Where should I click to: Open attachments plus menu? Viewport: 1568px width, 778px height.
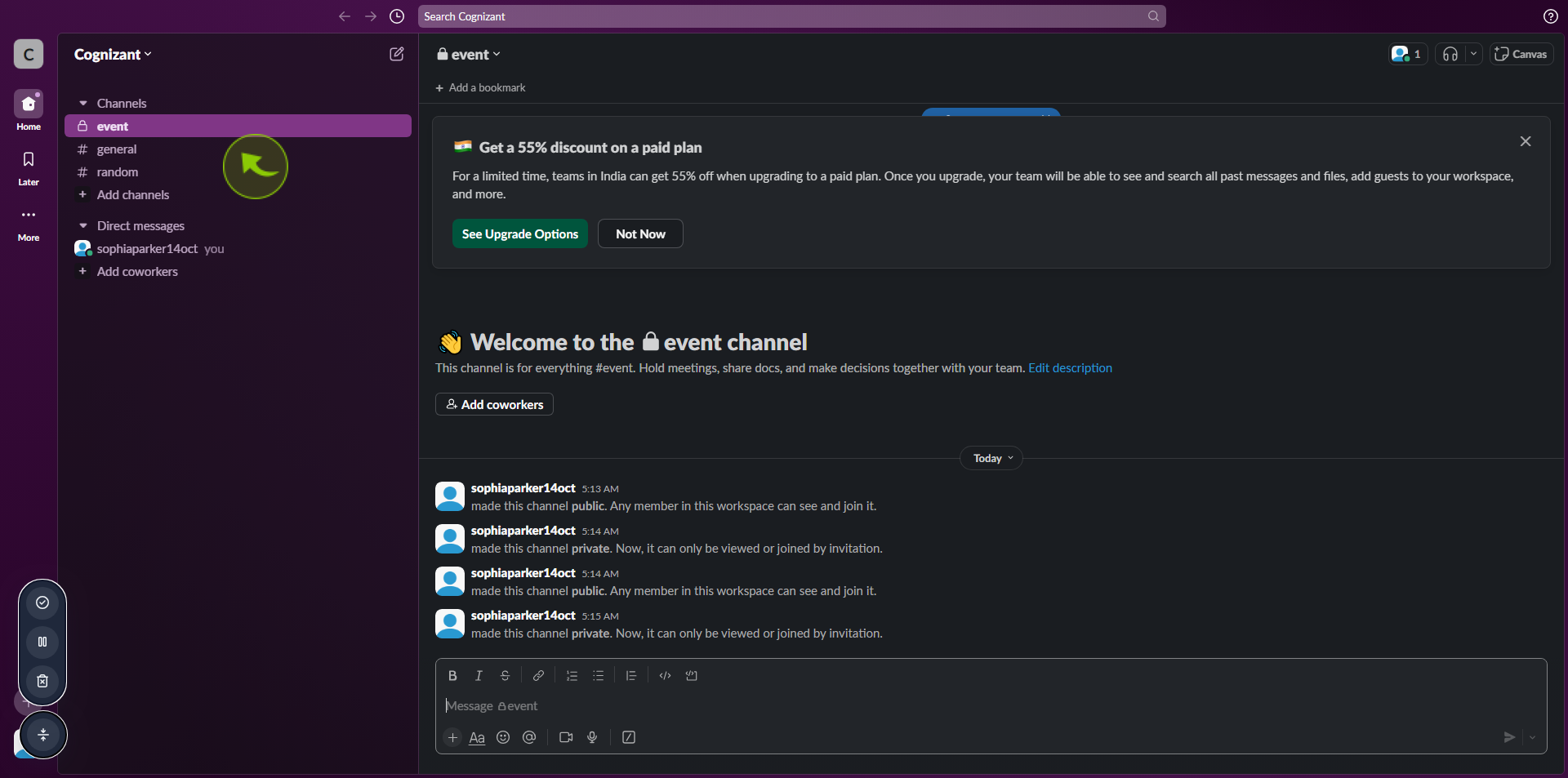(452, 738)
